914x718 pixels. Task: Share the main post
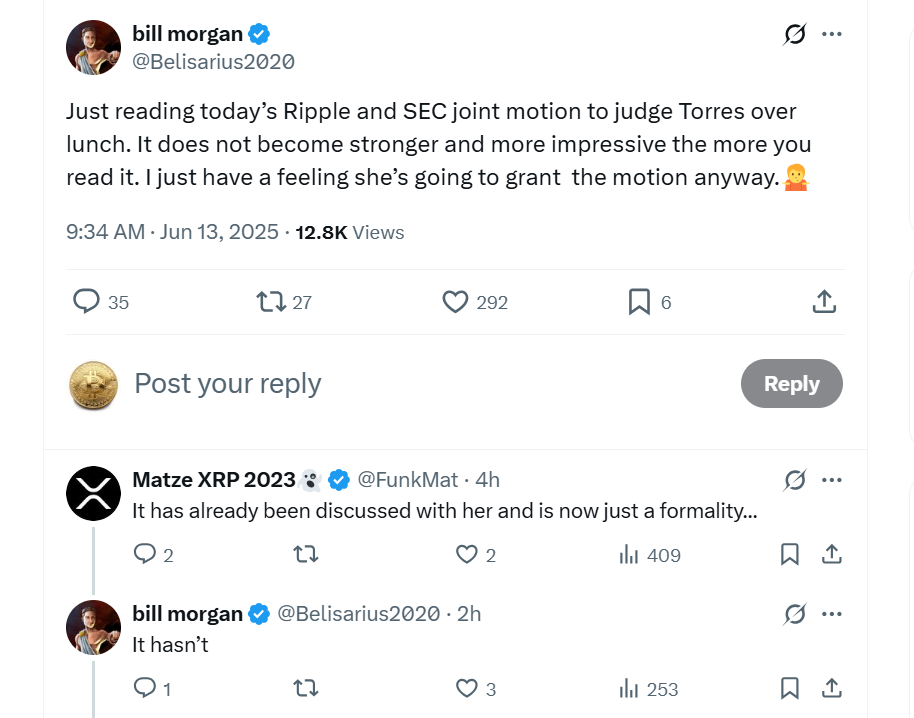[x=823, y=302]
